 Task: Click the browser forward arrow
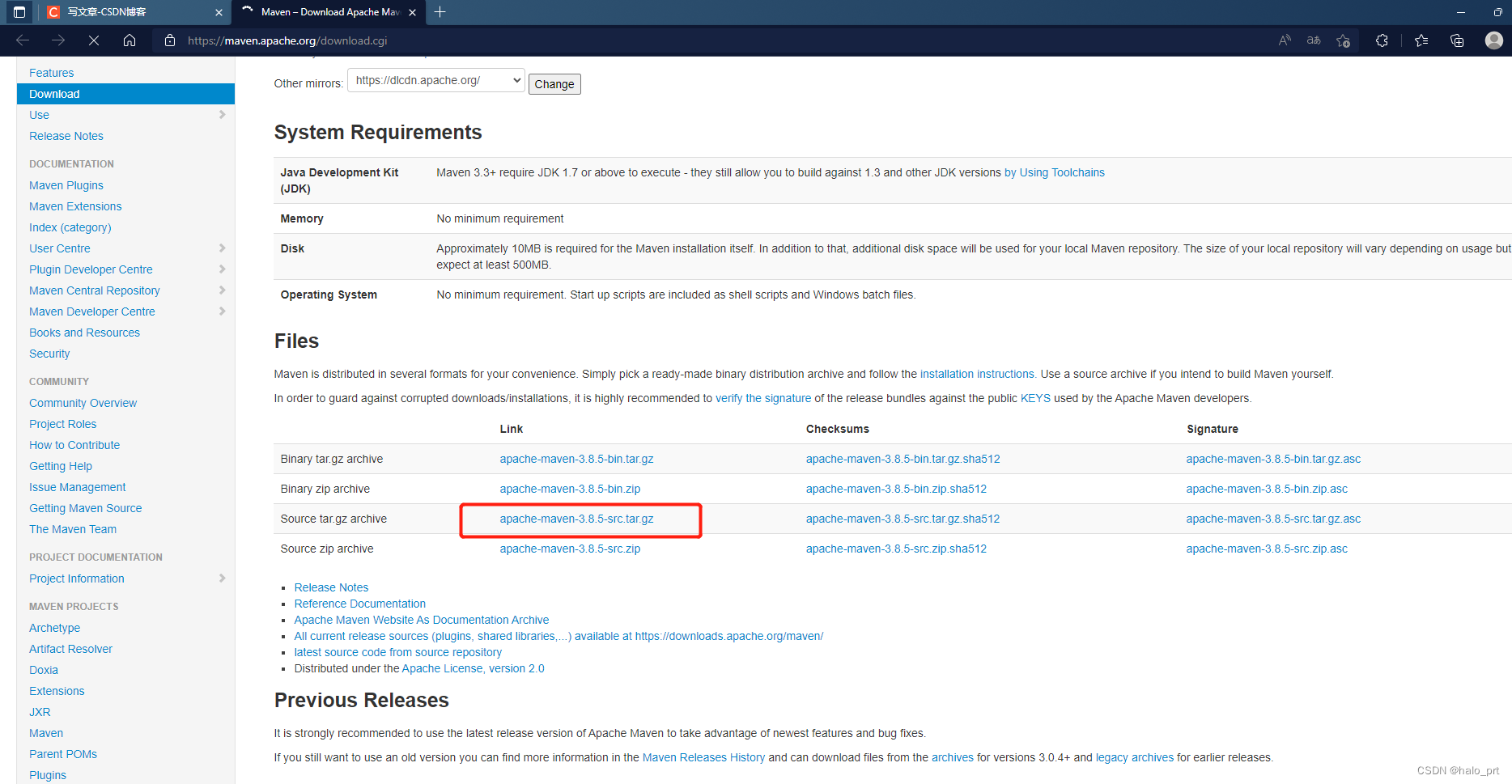tap(58, 40)
